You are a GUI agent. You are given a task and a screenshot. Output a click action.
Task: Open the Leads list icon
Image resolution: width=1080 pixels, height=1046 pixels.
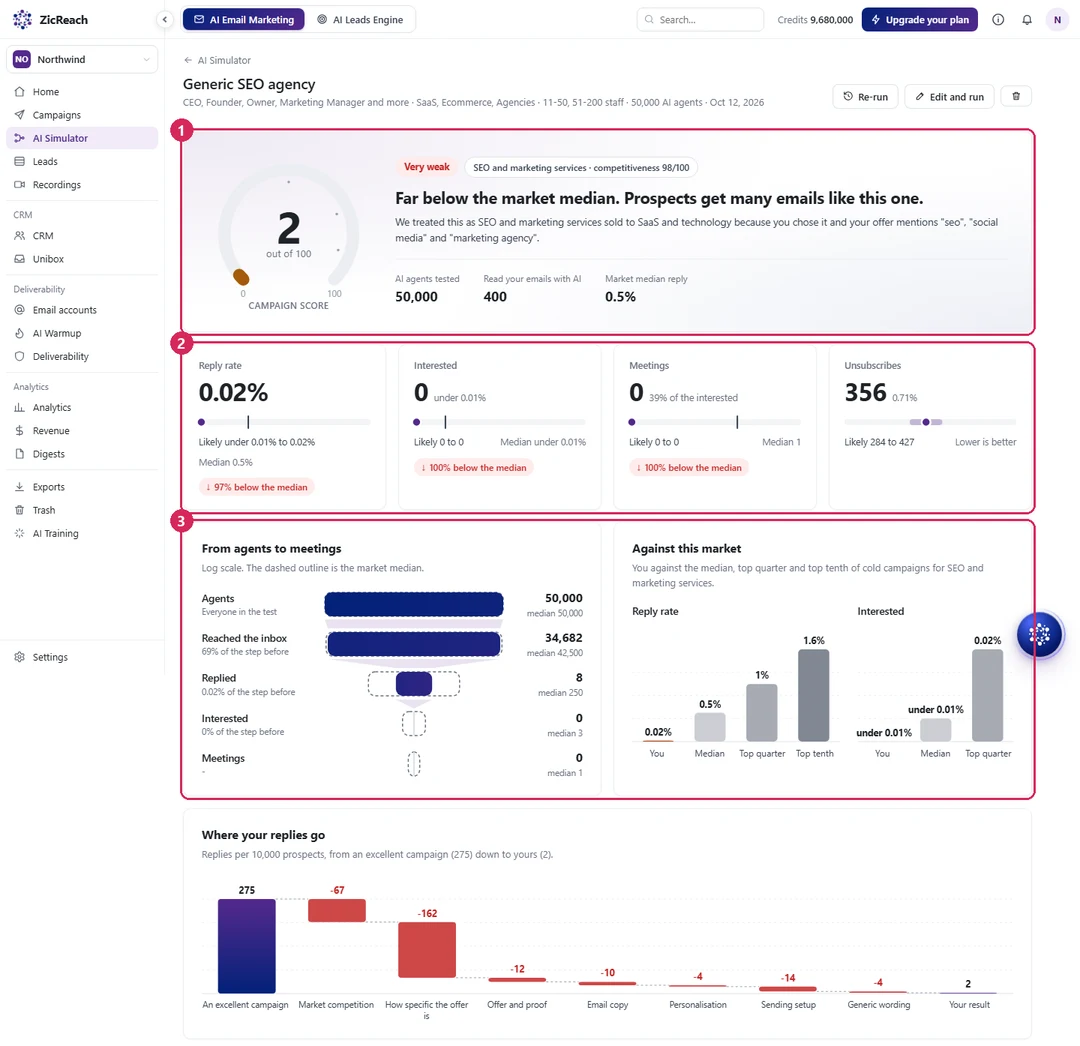[x=19, y=161]
